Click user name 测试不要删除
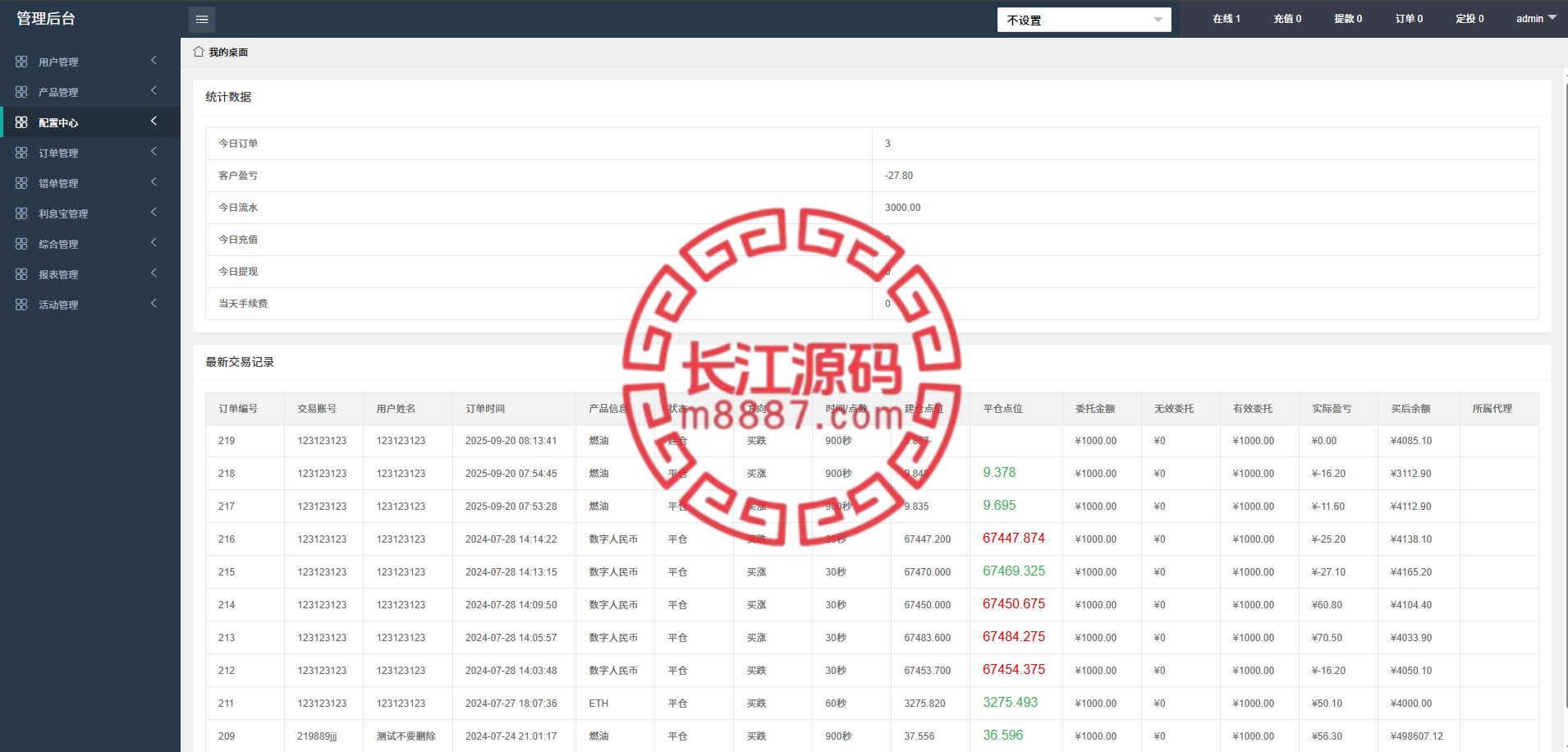 pos(406,736)
